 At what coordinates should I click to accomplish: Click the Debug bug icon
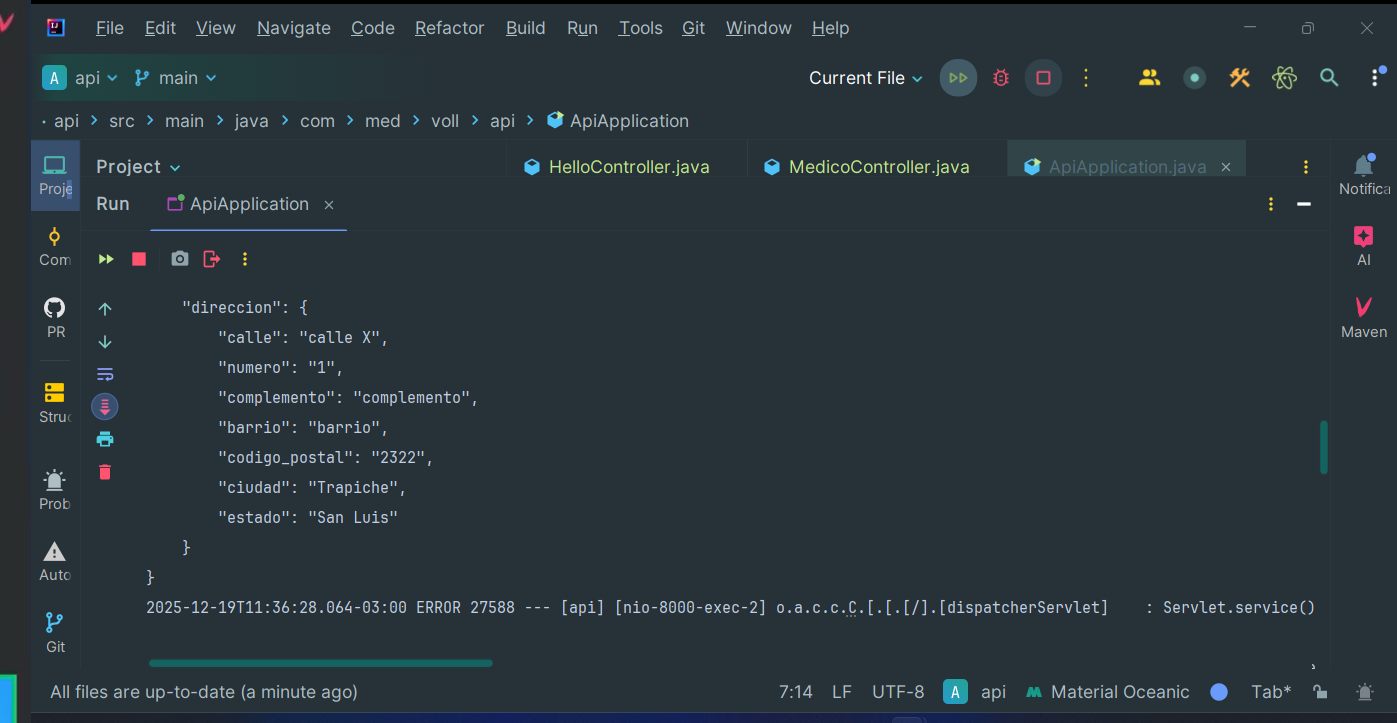click(x=1001, y=78)
